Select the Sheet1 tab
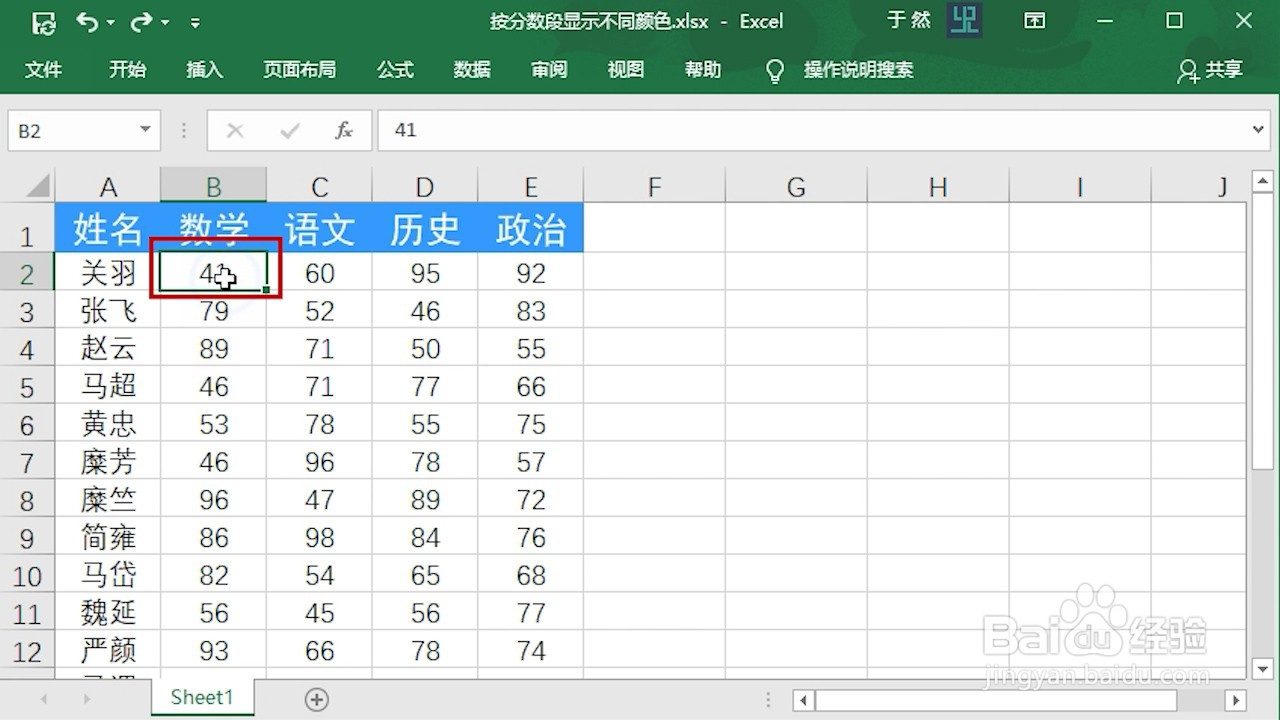 (x=201, y=697)
